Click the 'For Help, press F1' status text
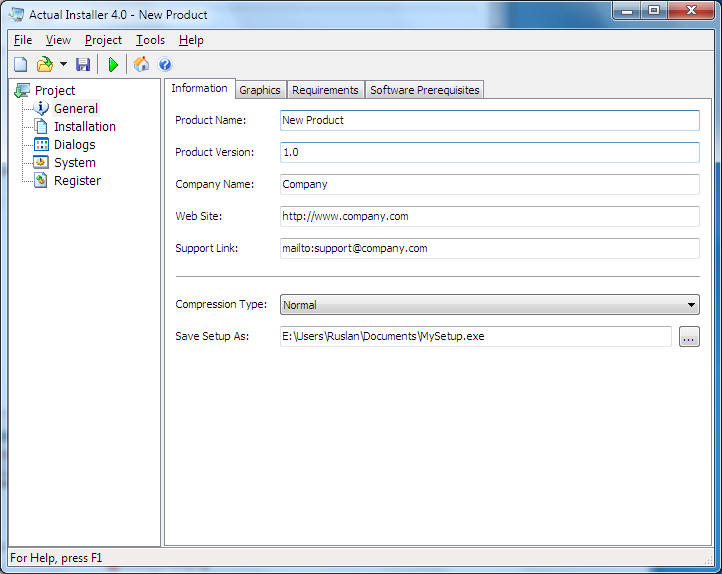The image size is (722, 574). [56, 558]
